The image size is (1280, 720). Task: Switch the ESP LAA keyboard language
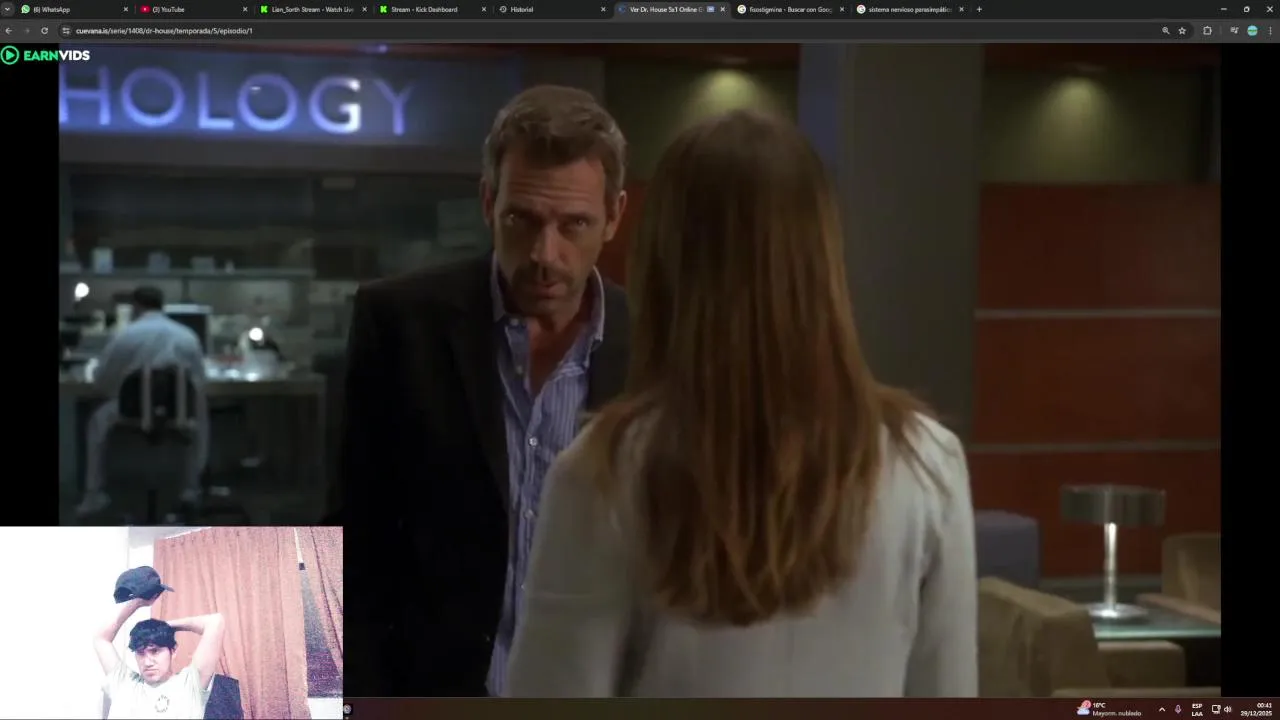[x=1197, y=709]
